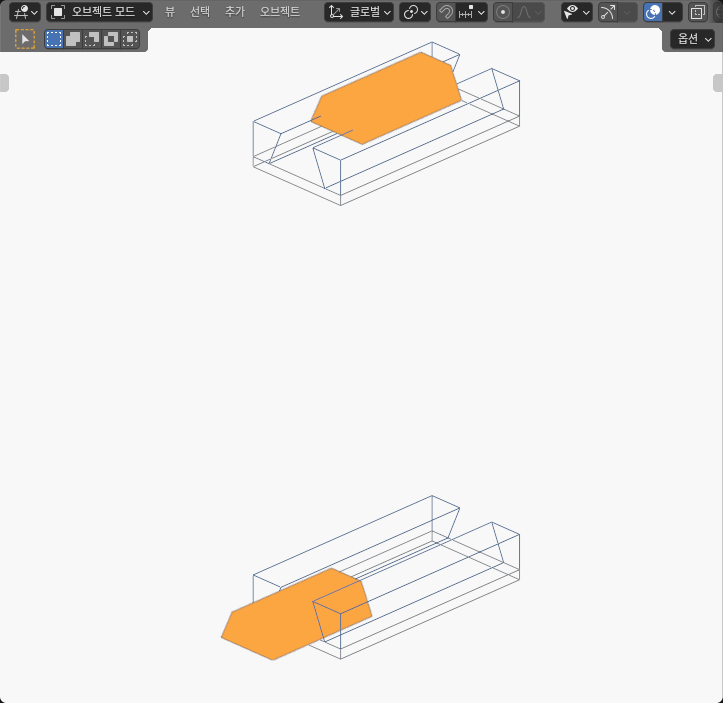Open the 오브젝트 menu

pyautogui.click(x=279, y=12)
